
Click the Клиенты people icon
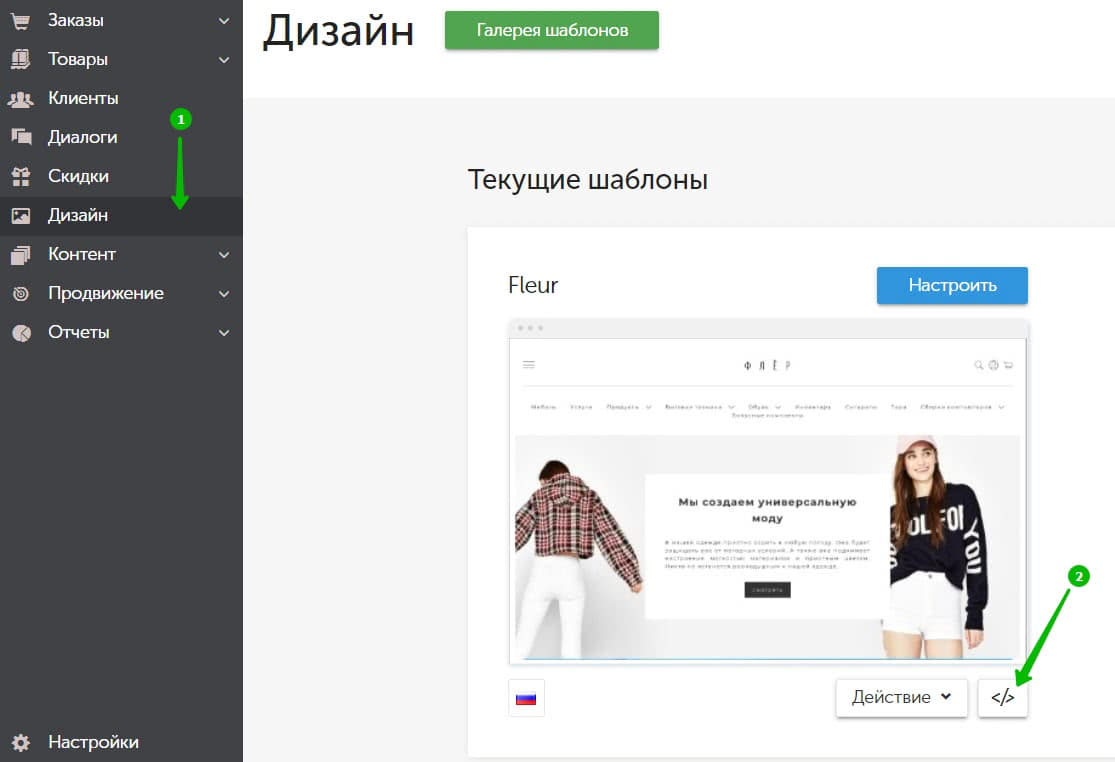(20, 98)
